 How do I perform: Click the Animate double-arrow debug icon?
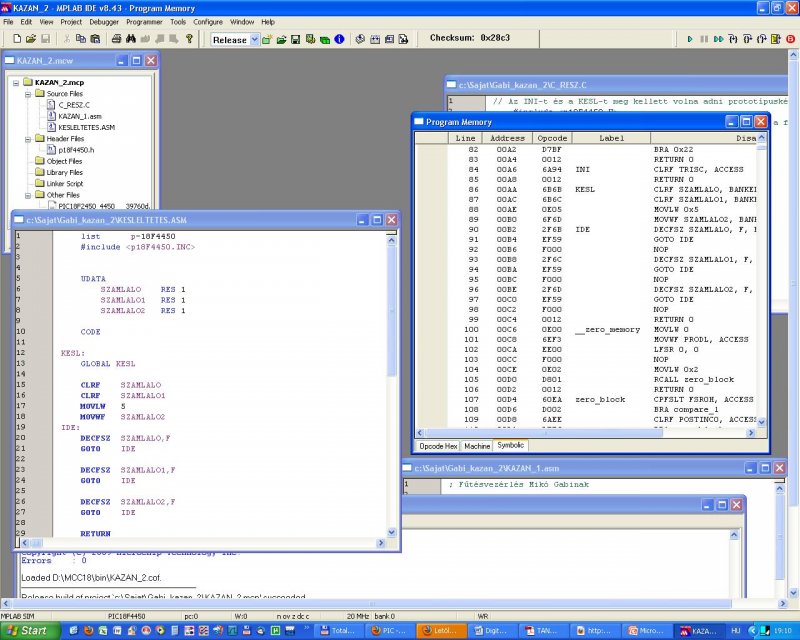pyautogui.click(x=718, y=39)
